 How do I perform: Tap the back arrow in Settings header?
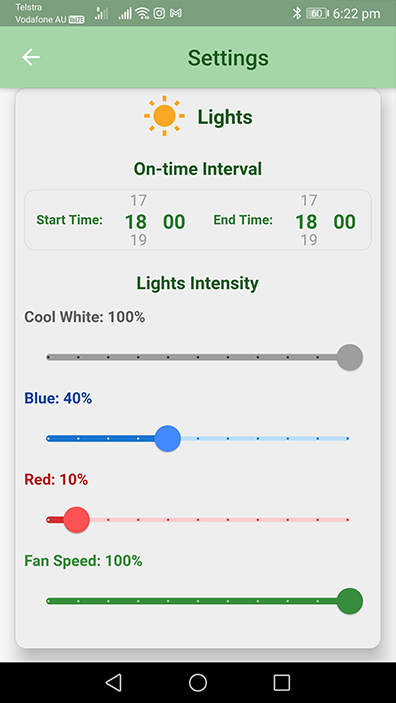point(31,57)
